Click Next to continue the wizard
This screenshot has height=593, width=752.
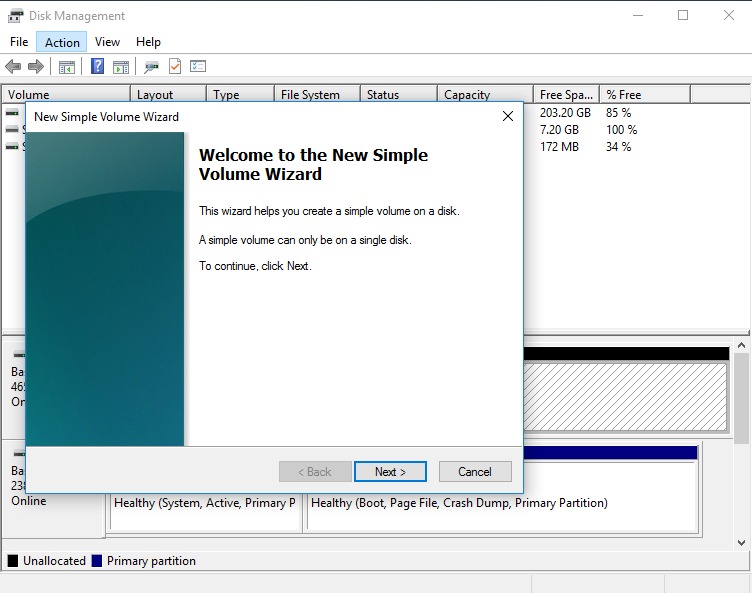[390, 472]
